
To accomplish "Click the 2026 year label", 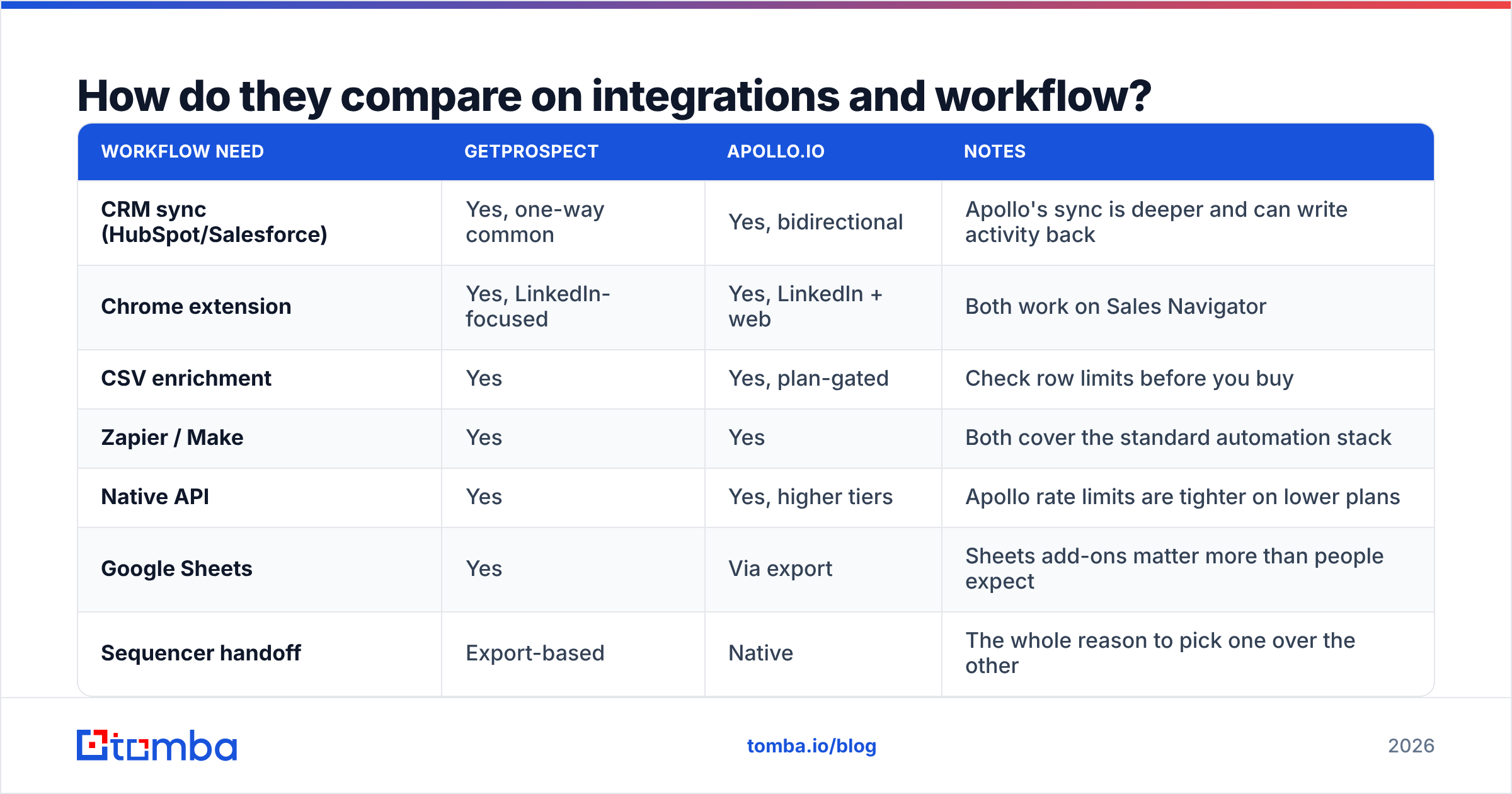I will (1411, 746).
